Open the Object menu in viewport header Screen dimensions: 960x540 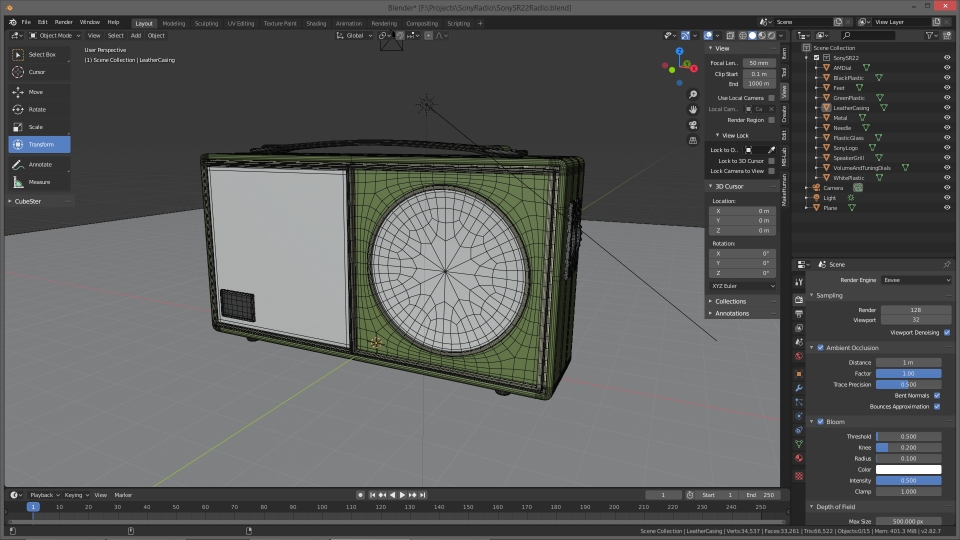click(156, 35)
